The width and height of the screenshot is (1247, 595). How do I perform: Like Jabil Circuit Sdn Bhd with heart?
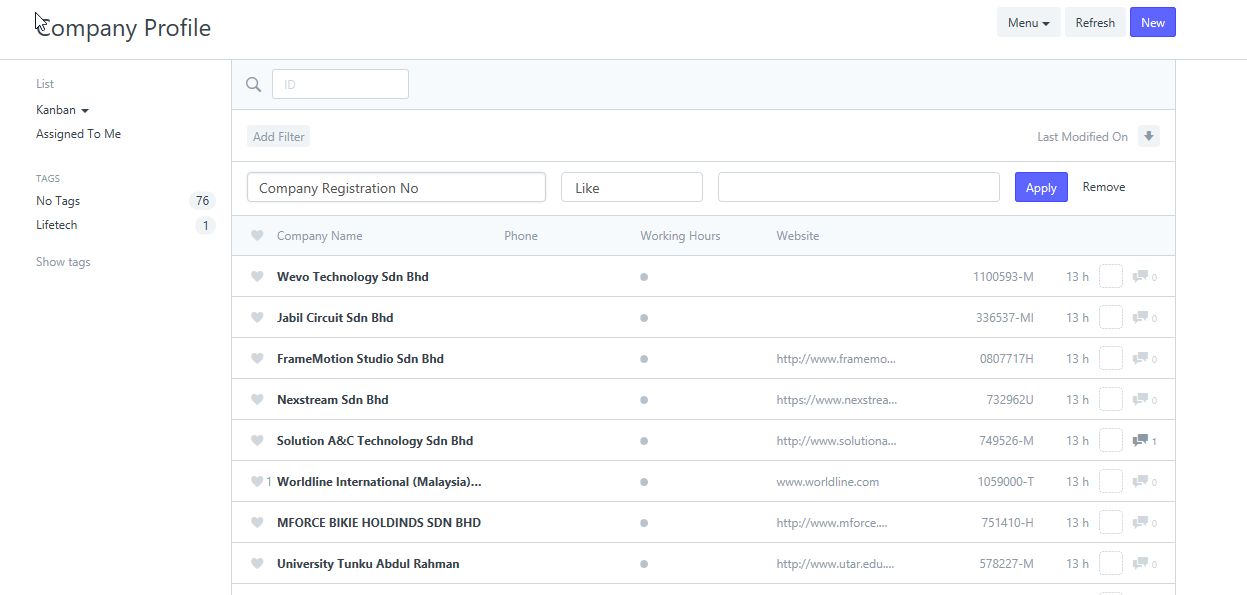pyautogui.click(x=257, y=318)
